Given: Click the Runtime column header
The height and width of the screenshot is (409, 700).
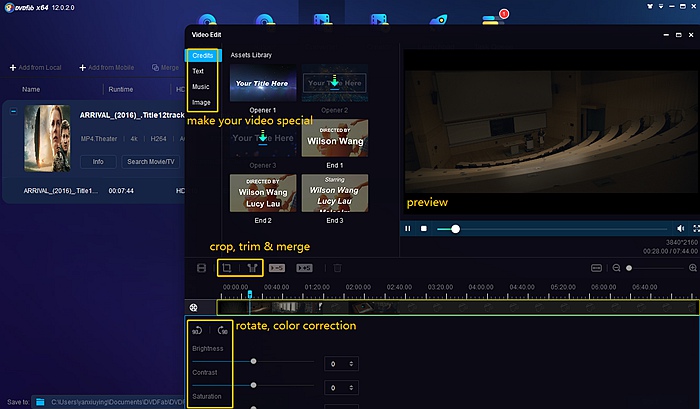Looking at the screenshot, I should click(121, 89).
